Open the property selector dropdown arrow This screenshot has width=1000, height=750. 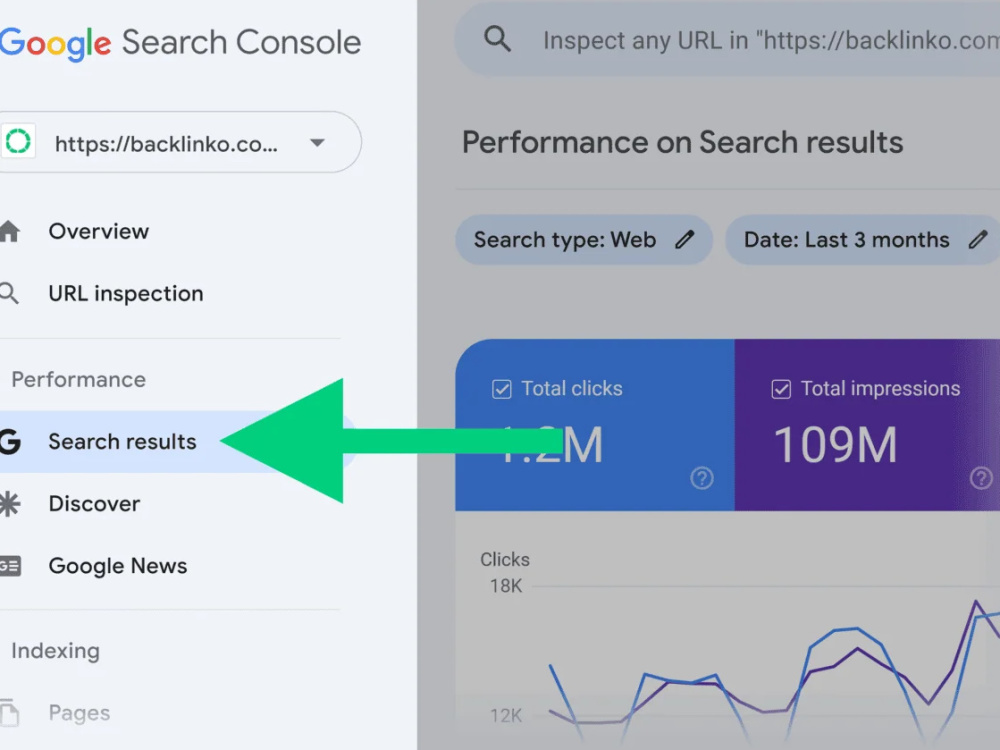click(x=317, y=143)
